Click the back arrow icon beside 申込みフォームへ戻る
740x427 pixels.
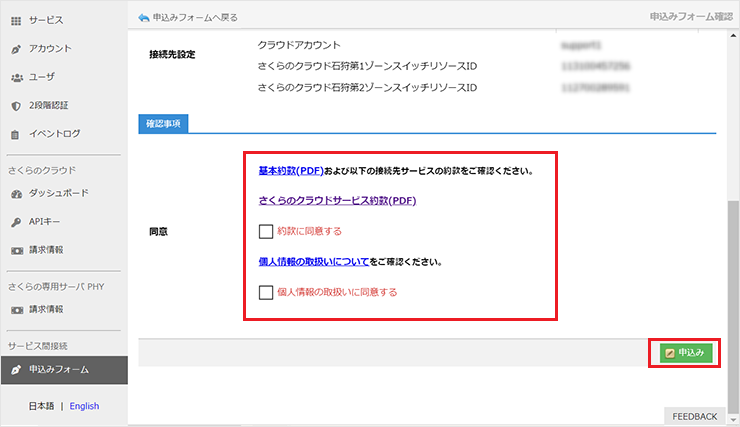coord(143,18)
